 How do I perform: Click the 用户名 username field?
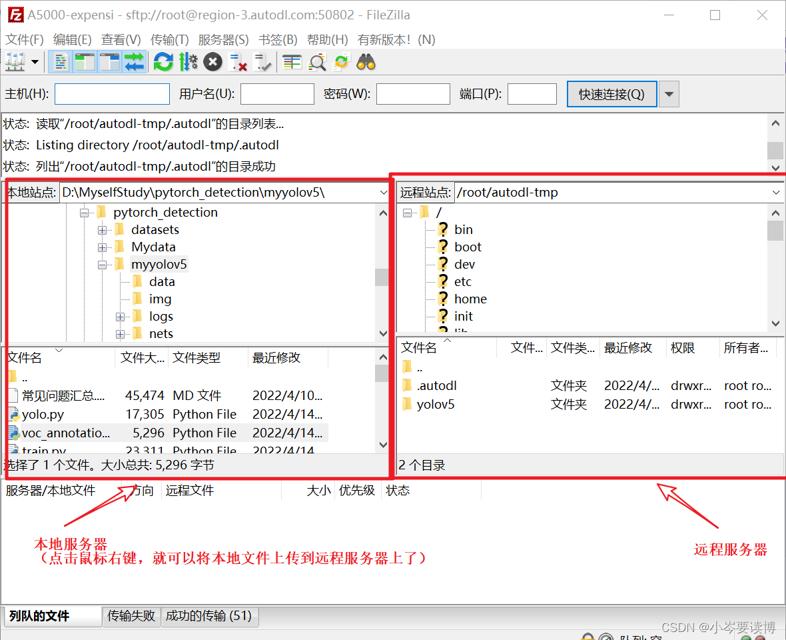coord(277,94)
